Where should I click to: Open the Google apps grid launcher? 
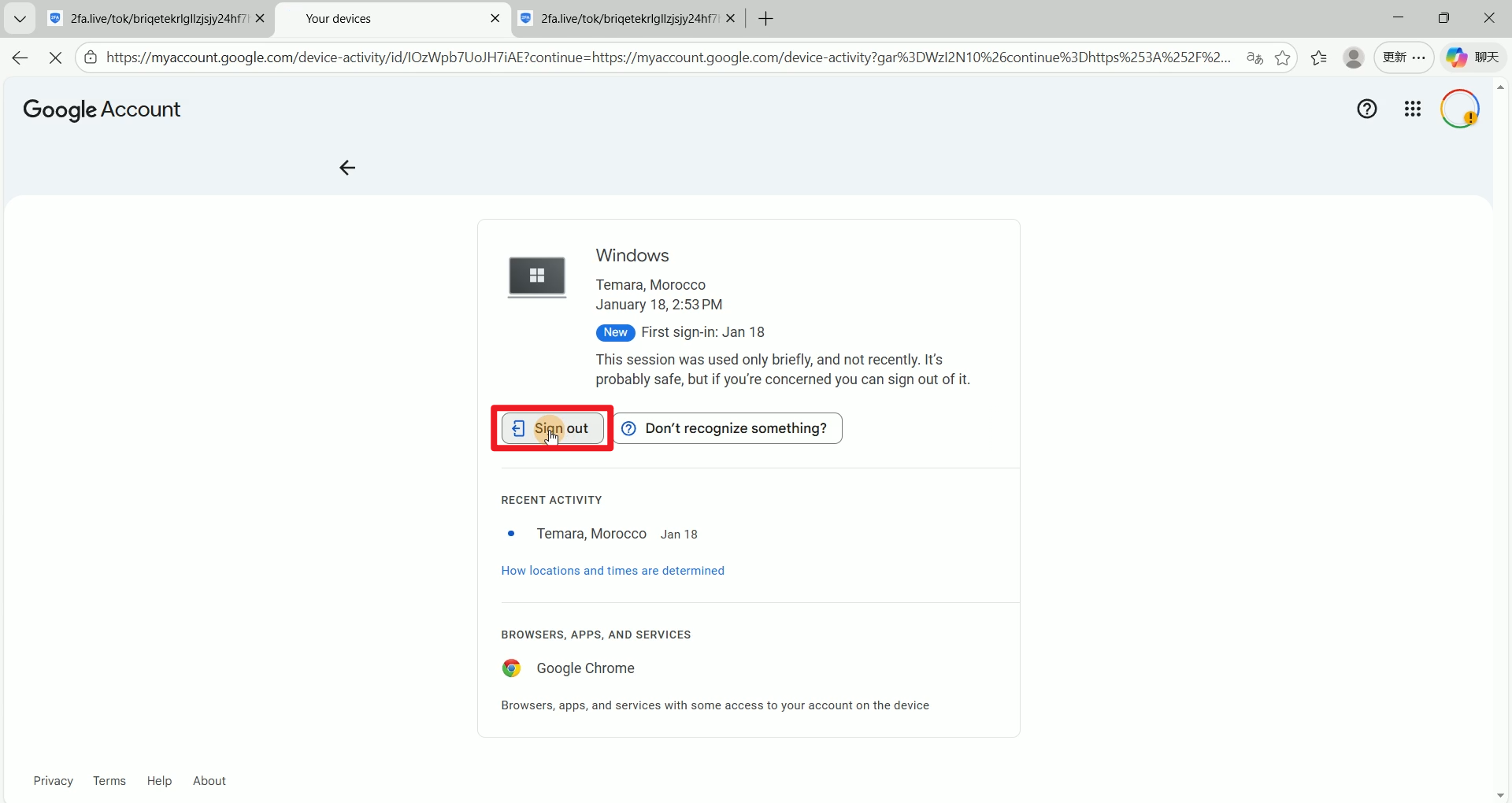[1413, 109]
